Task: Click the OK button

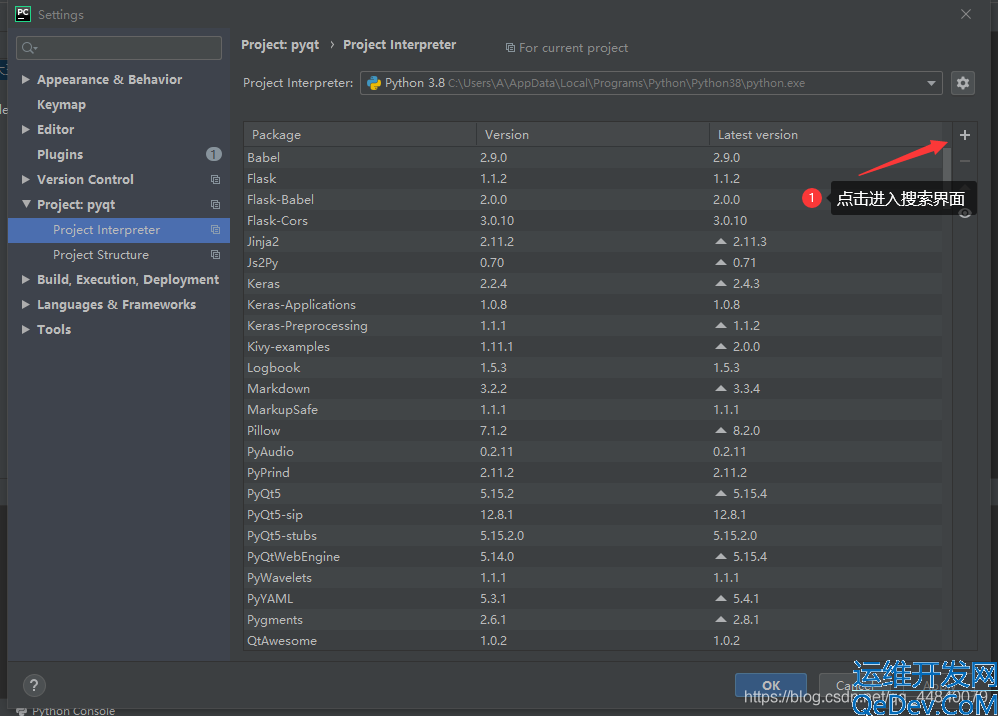Action: [x=771, y=685]
